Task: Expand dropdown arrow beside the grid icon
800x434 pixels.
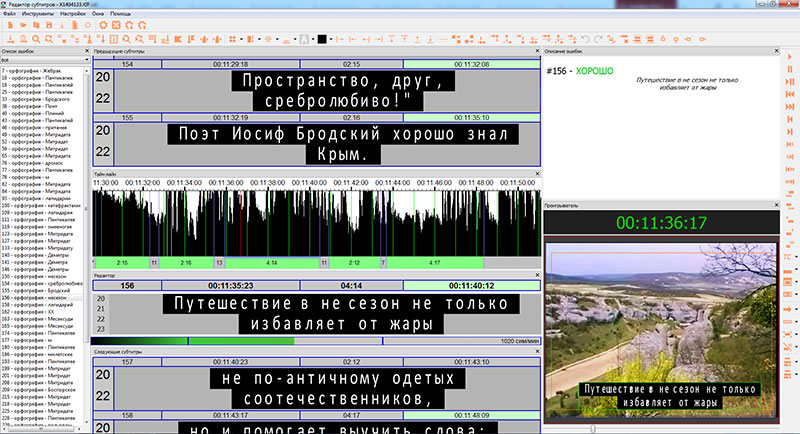Action: pyautogui.click(x=241, y=39)
